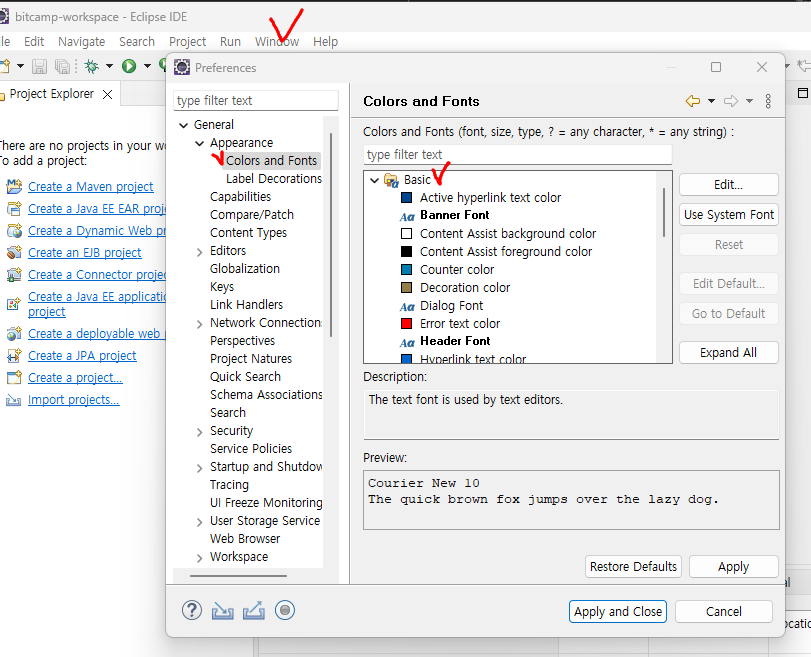The width and height of the screenshot is (811, 657).
Task: Click the Debug (bug) toolbar icon
Action: (92, 66)
